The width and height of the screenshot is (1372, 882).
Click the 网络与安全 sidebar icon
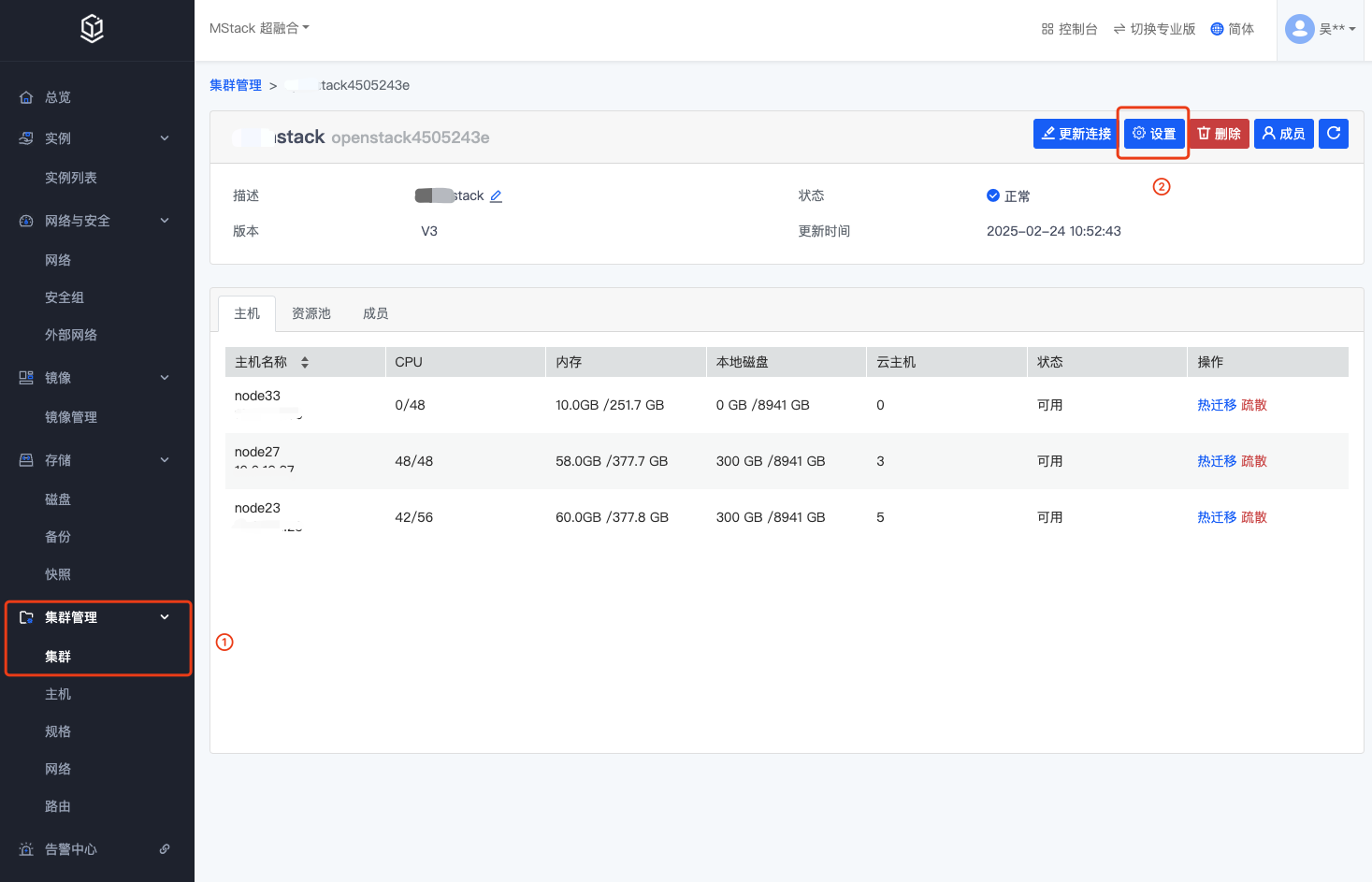tap(26, 221)
